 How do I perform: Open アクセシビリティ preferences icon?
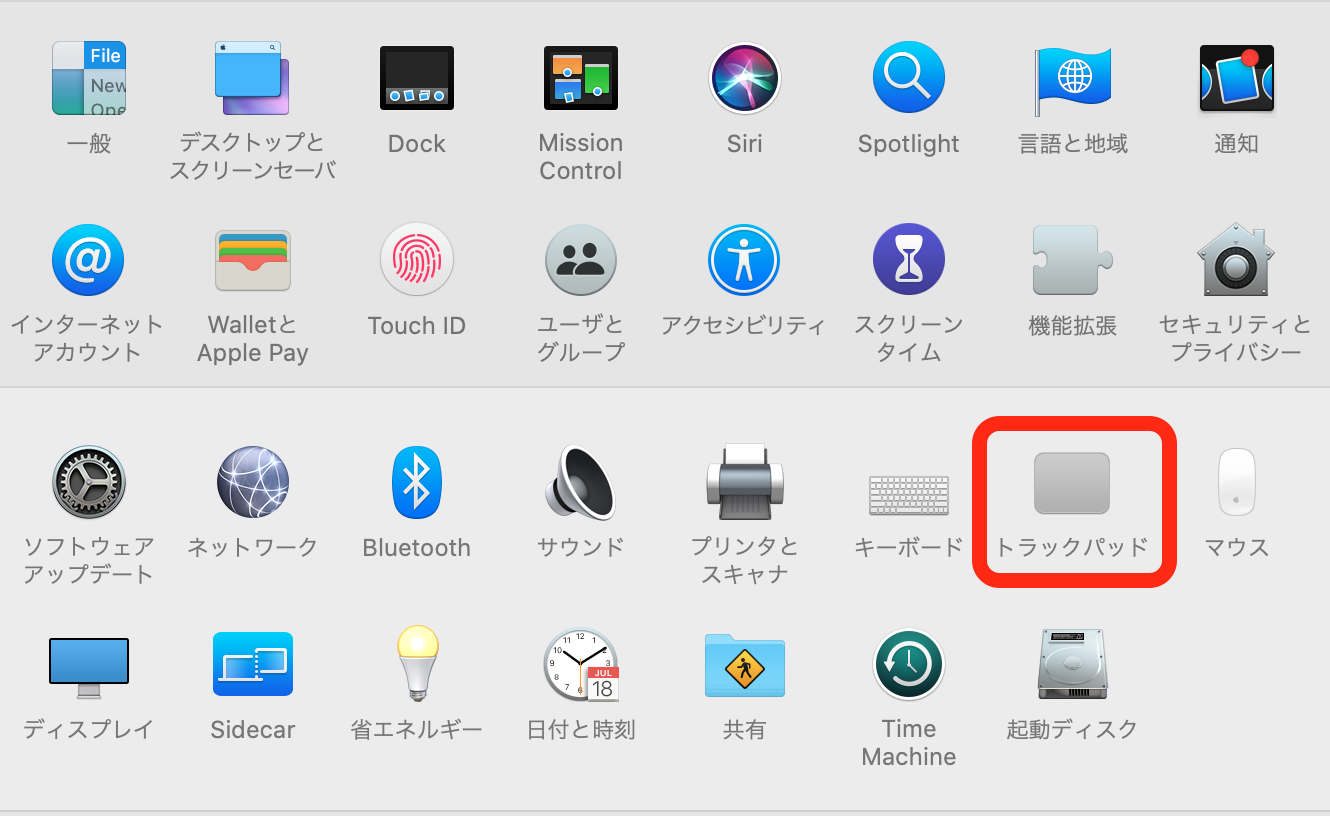(745, 260)
